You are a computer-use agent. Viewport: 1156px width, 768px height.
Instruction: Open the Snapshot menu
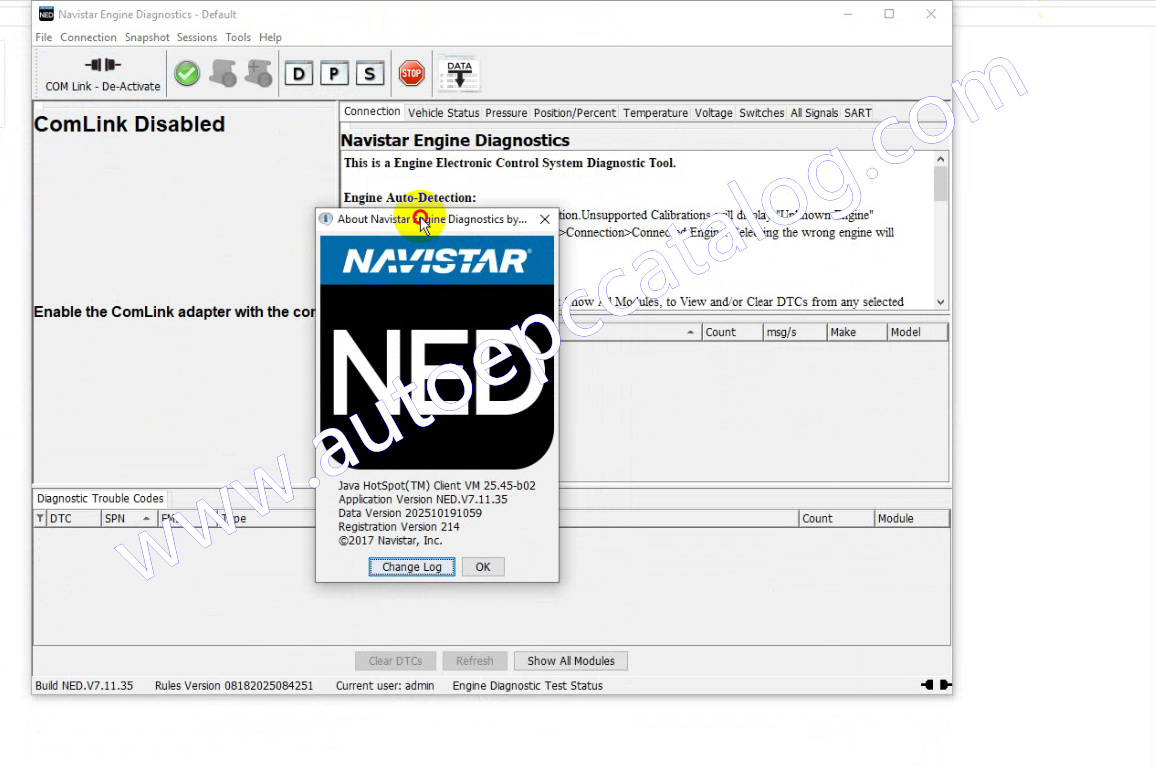(x=147, y=37)
